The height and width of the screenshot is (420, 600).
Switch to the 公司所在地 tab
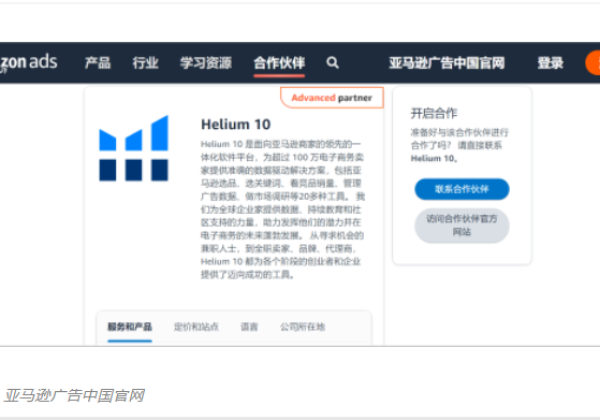303,327
